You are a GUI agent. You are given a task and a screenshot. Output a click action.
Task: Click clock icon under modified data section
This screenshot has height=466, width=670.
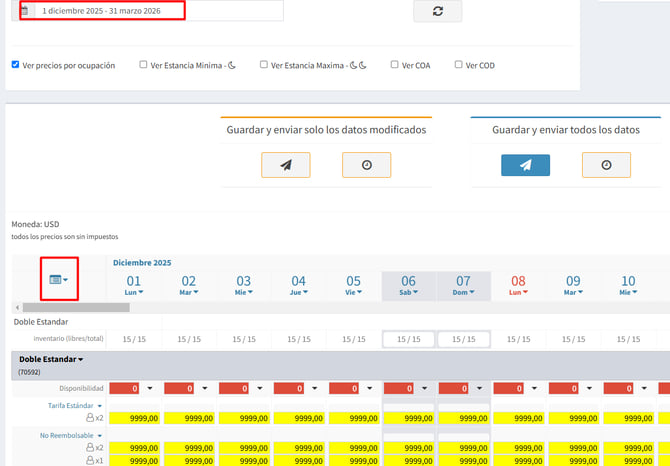(x=366, y=165)
